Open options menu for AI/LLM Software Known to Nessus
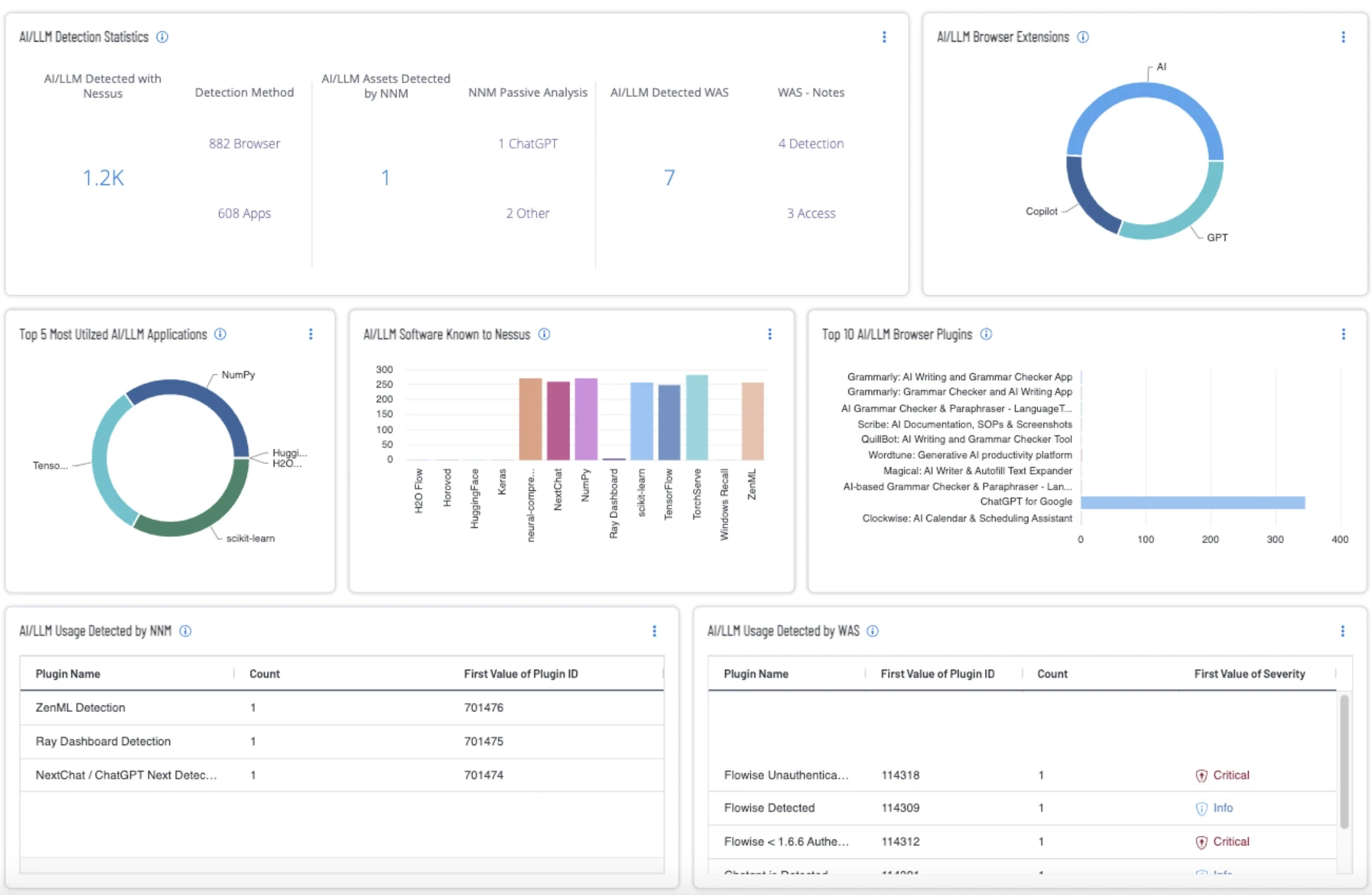 (770, 334)
